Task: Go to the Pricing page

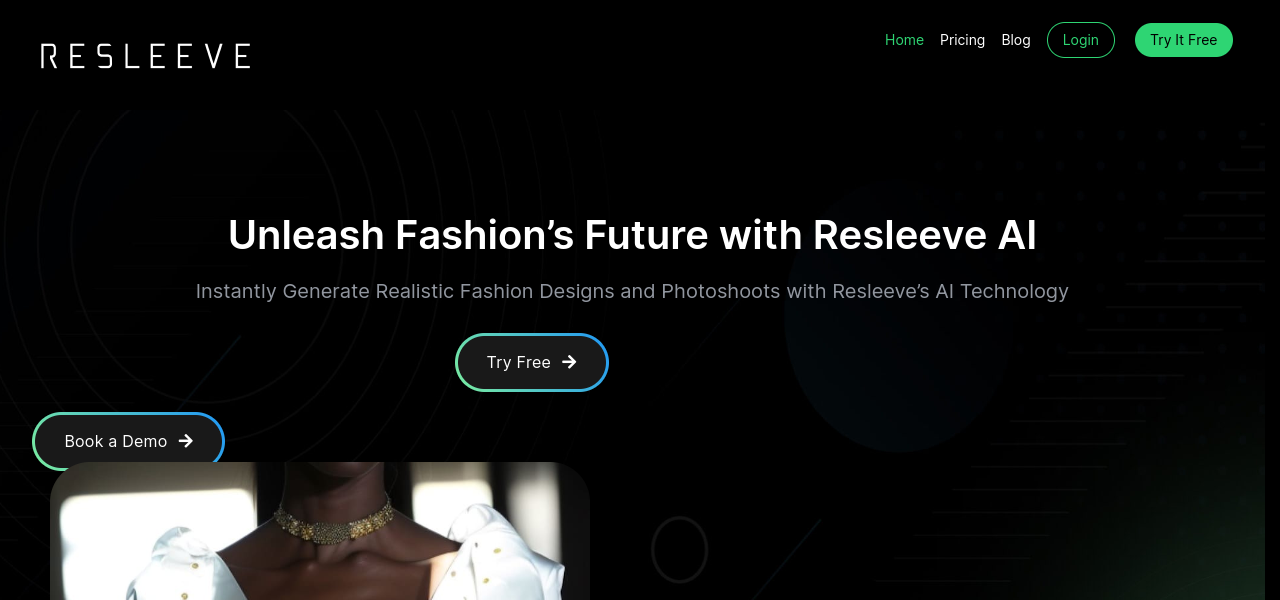Action: tap(962, 40)
